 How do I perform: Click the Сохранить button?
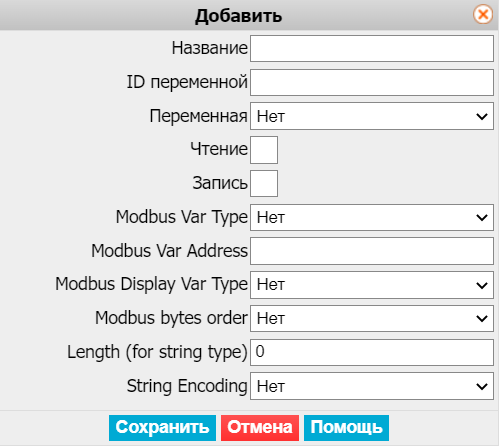162,428
